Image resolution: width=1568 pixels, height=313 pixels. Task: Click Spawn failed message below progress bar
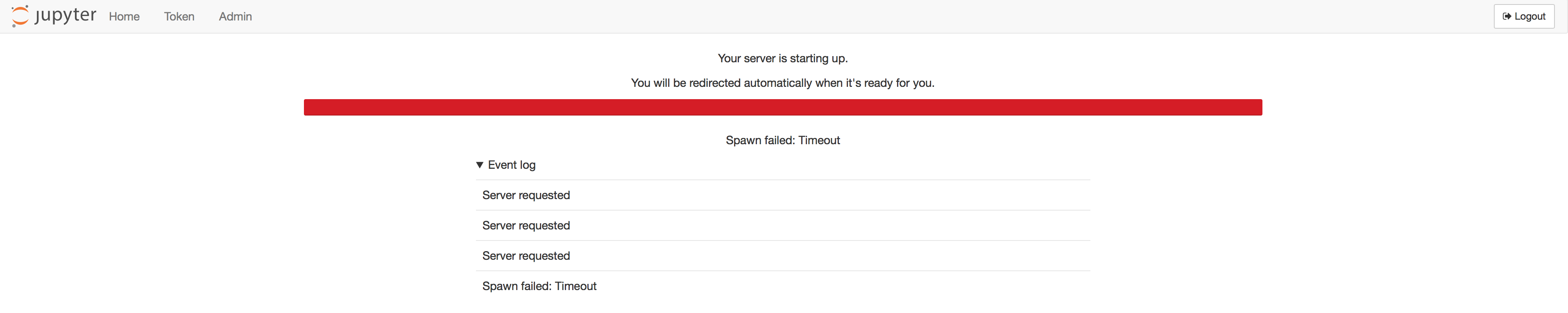[x=783, y=140]
